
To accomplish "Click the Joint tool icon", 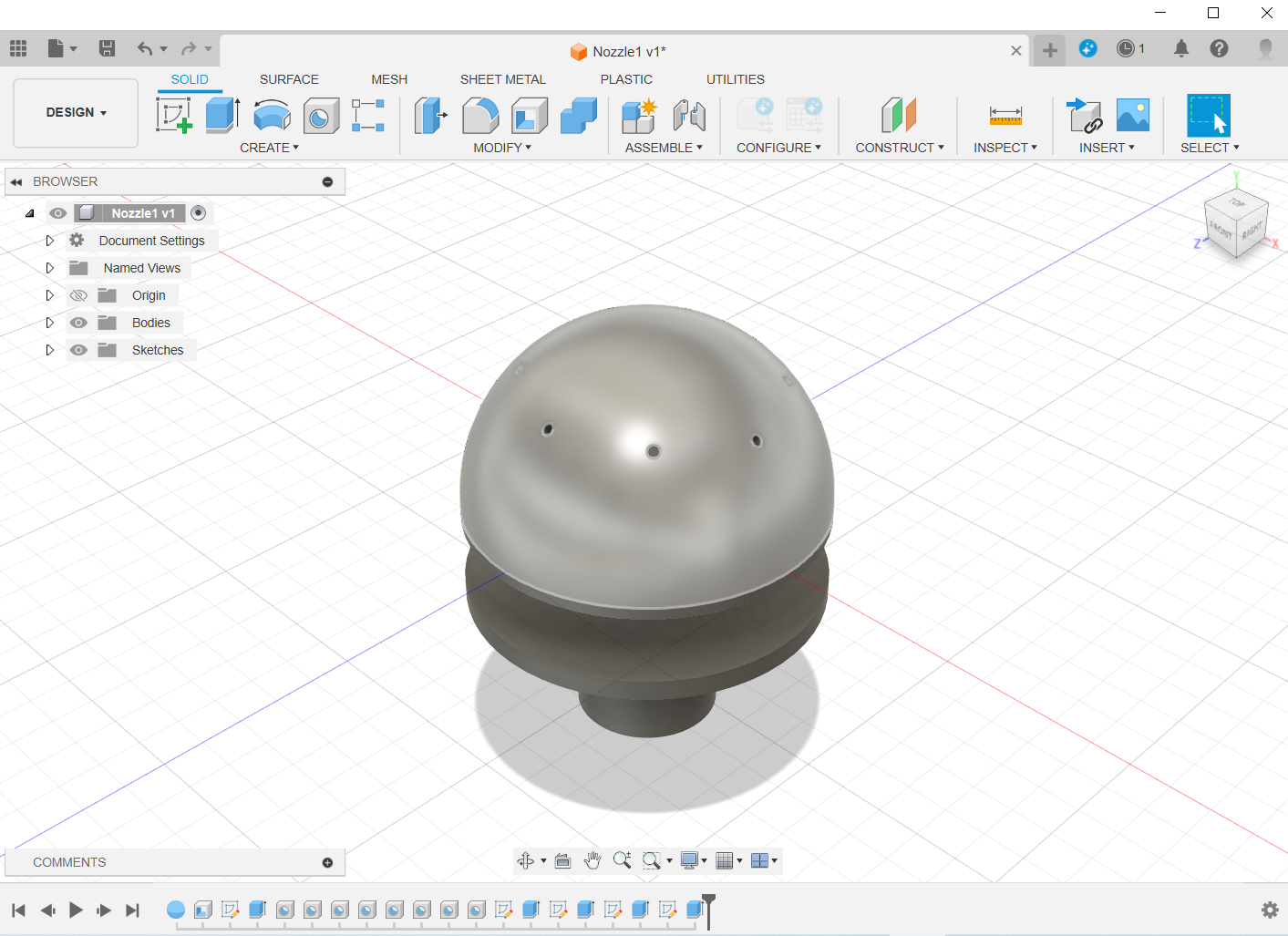I will 689,116.
